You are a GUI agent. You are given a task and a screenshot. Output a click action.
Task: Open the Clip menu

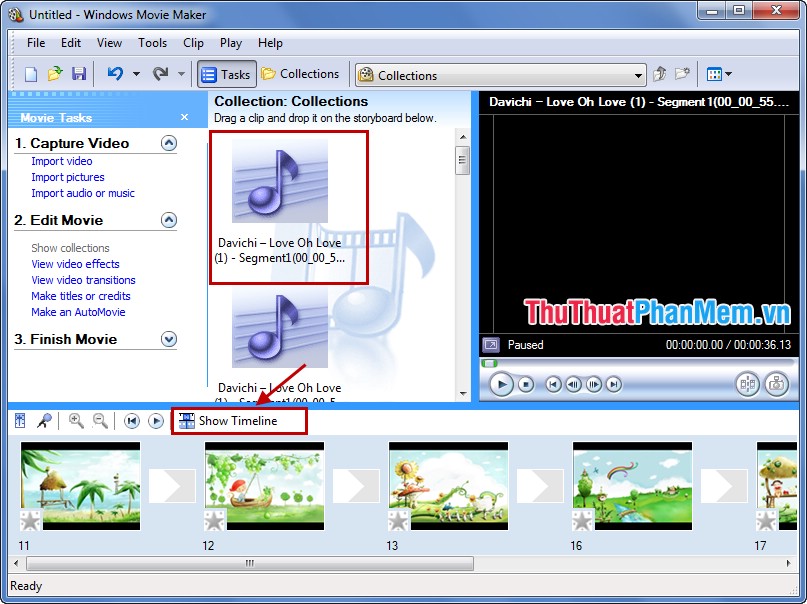[x=193, y=43]
